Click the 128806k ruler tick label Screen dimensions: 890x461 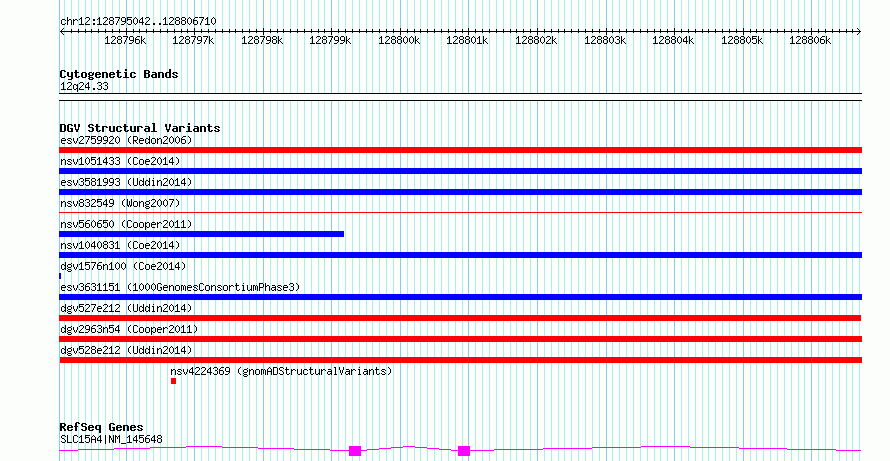(x=810, y=41)
